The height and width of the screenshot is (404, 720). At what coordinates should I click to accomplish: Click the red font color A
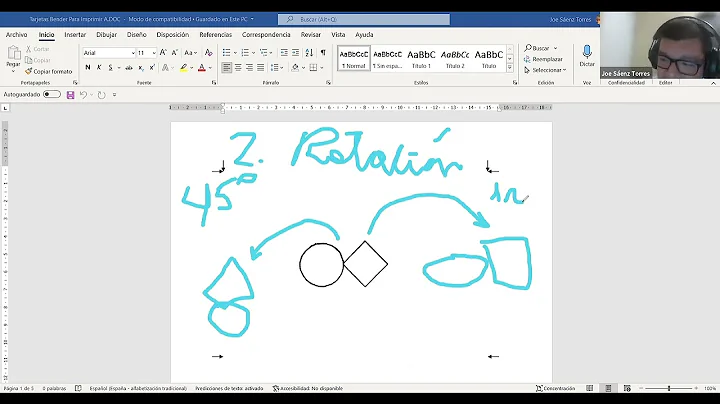pos(202,67)
